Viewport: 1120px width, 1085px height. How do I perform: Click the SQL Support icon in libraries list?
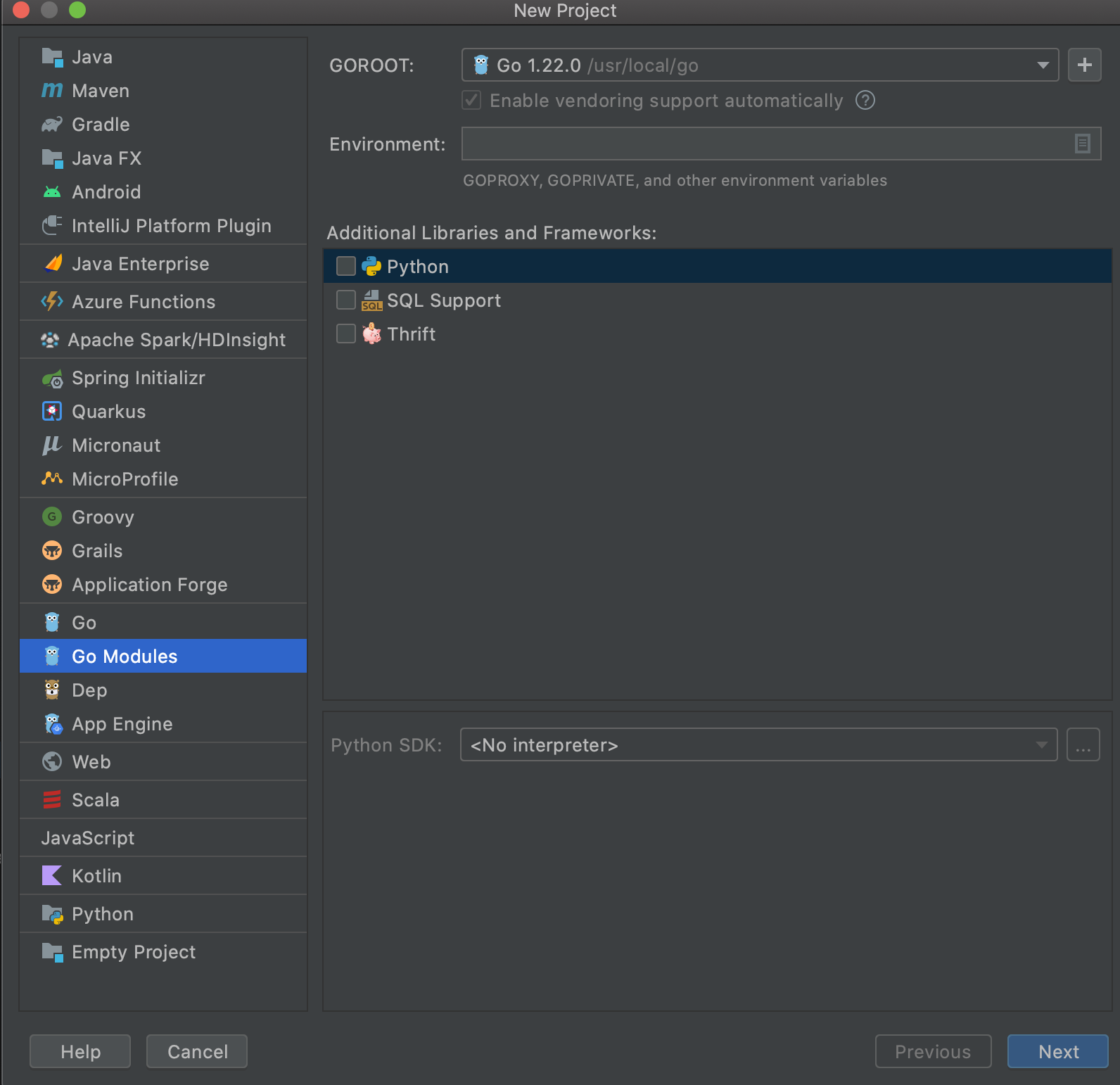click(x=372, y=300)
